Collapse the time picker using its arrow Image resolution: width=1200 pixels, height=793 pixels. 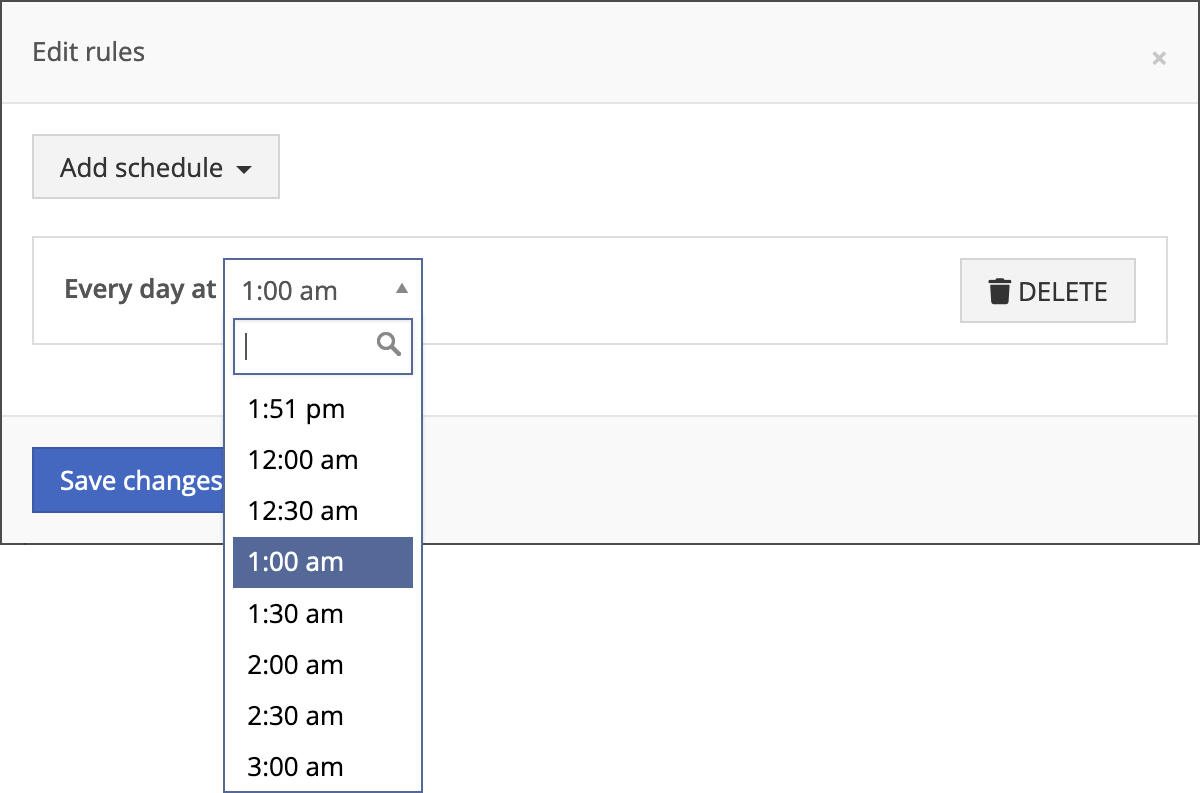click(x=401, y=289)
